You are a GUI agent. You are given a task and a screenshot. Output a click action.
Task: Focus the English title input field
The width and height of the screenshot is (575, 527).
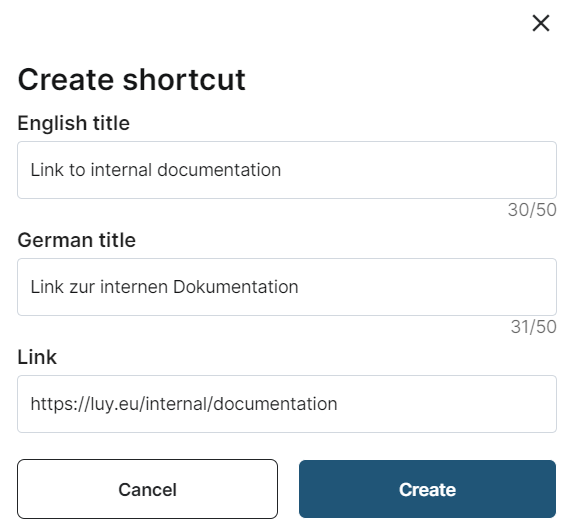point(287,170)
